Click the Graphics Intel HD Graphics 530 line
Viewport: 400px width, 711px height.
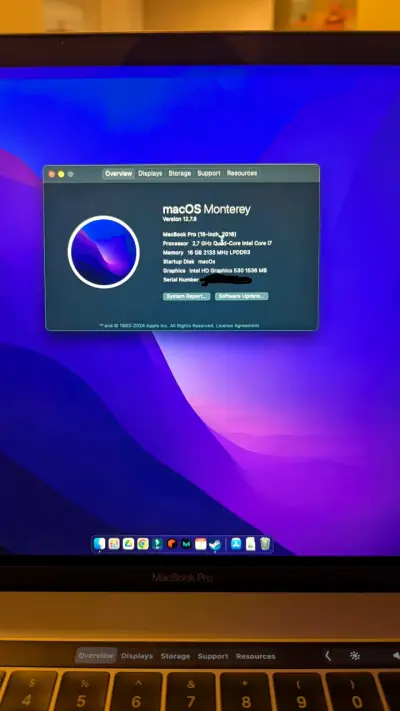pyautogui.click(x=215, y=271)
